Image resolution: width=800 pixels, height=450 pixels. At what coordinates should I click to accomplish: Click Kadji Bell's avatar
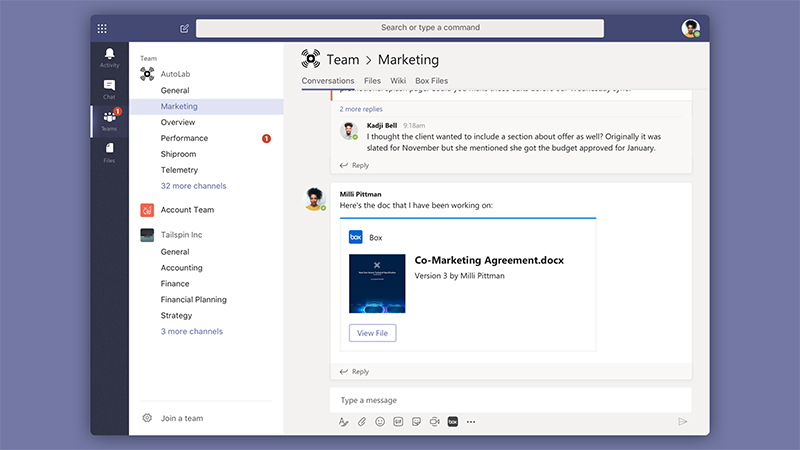click(x=348, y=131)
